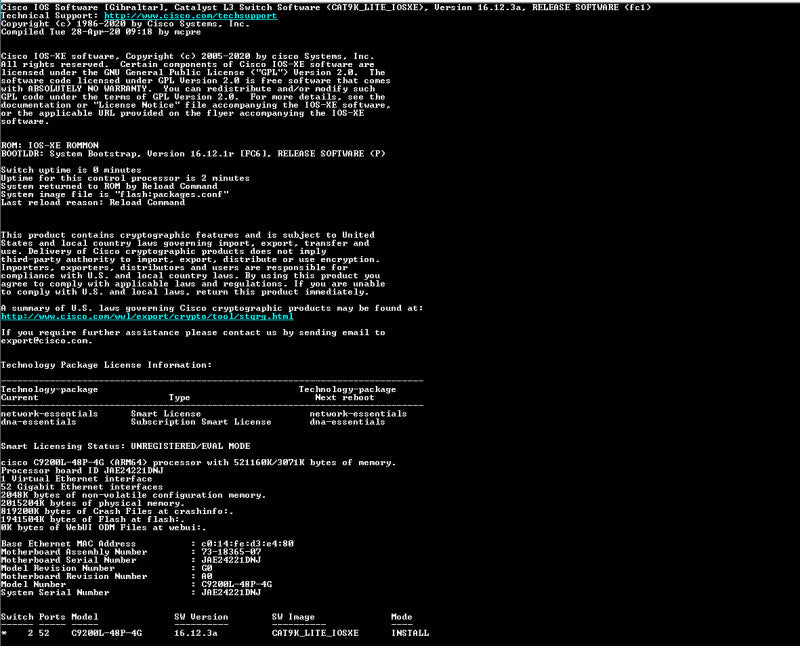
Task: Click '1 Virtual Ethernet interface' line
Action: click(x=77, y=479)
